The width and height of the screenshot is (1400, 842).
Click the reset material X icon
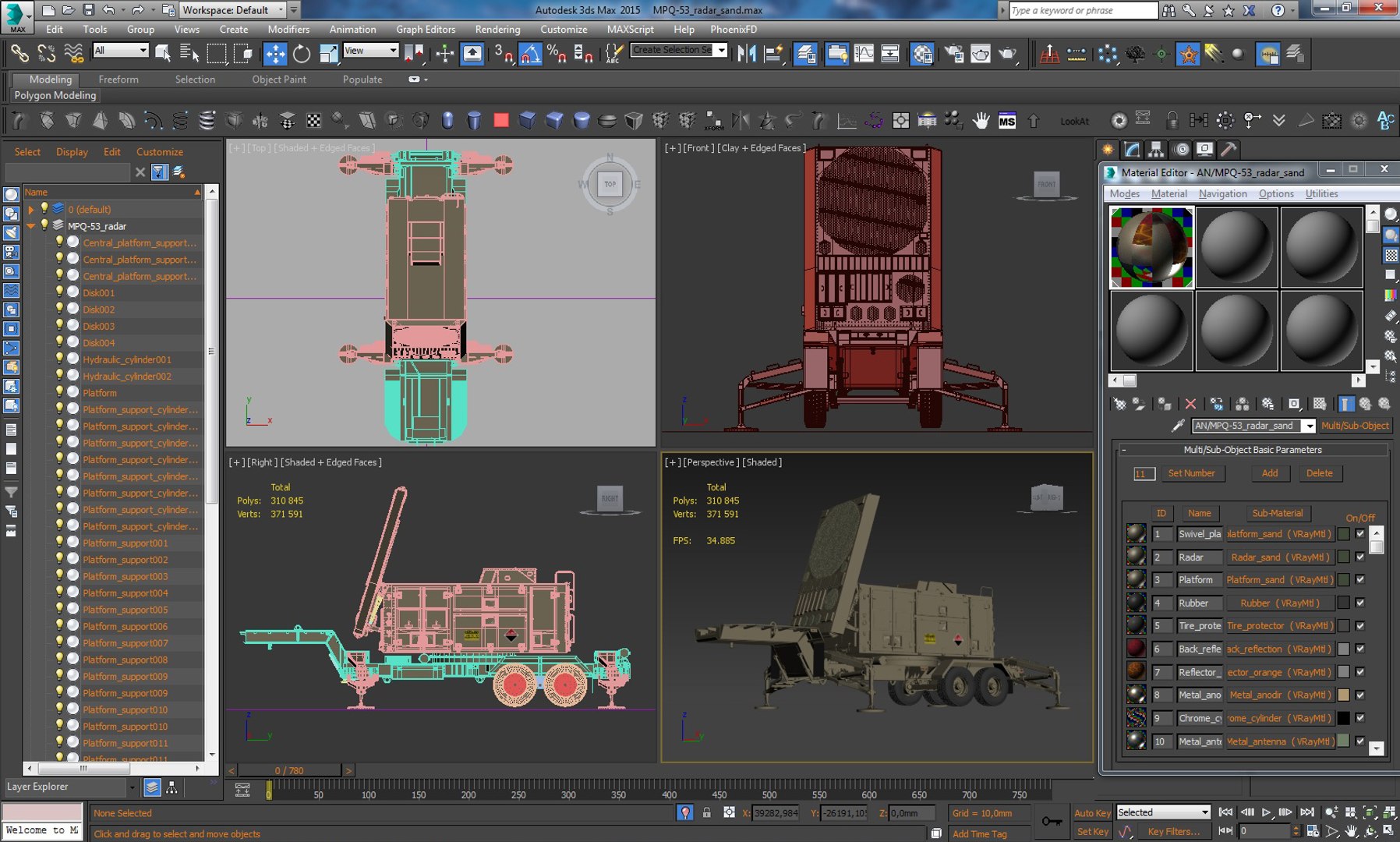pyautogui.click(x=1190, y=404)
